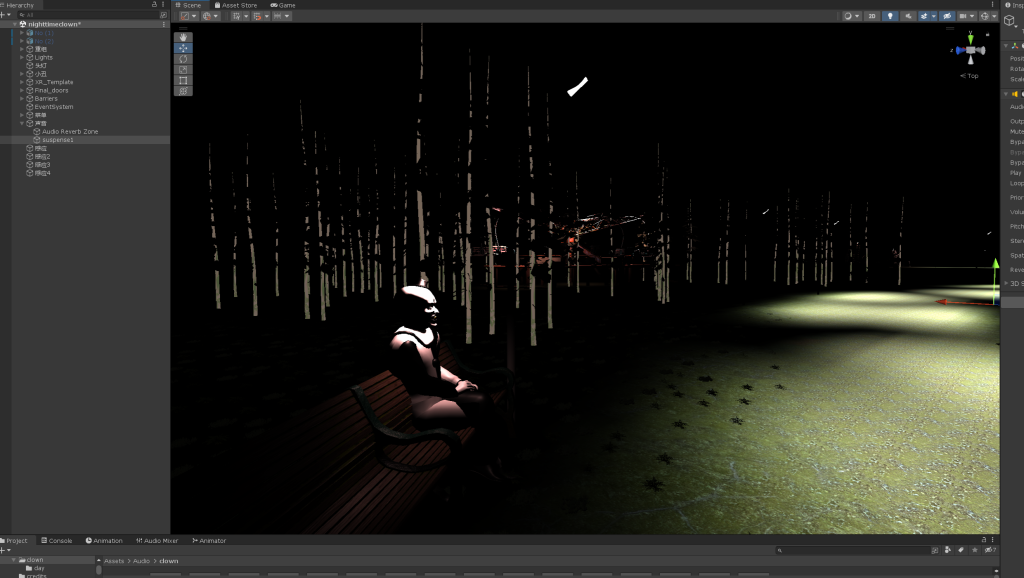The image size is (1024, 578).
Task: Expand XR_Template in Hierarchy
Action: pyautogui.click(x=22, y=82)
